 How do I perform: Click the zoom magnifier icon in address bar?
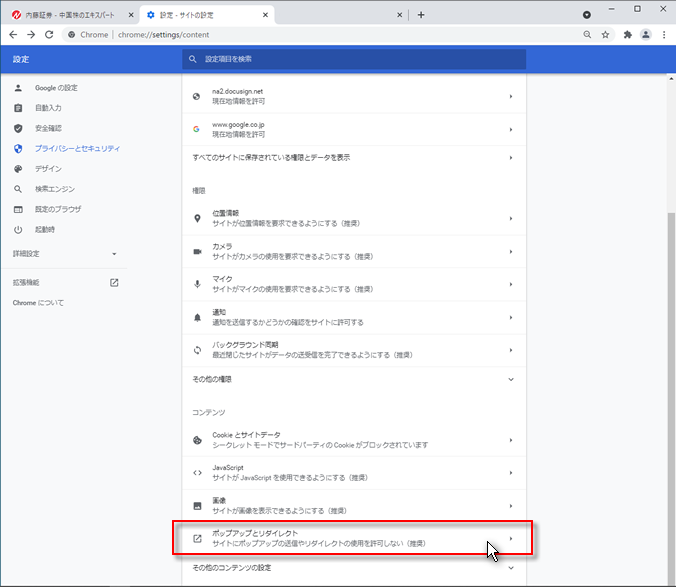[586, 34]
